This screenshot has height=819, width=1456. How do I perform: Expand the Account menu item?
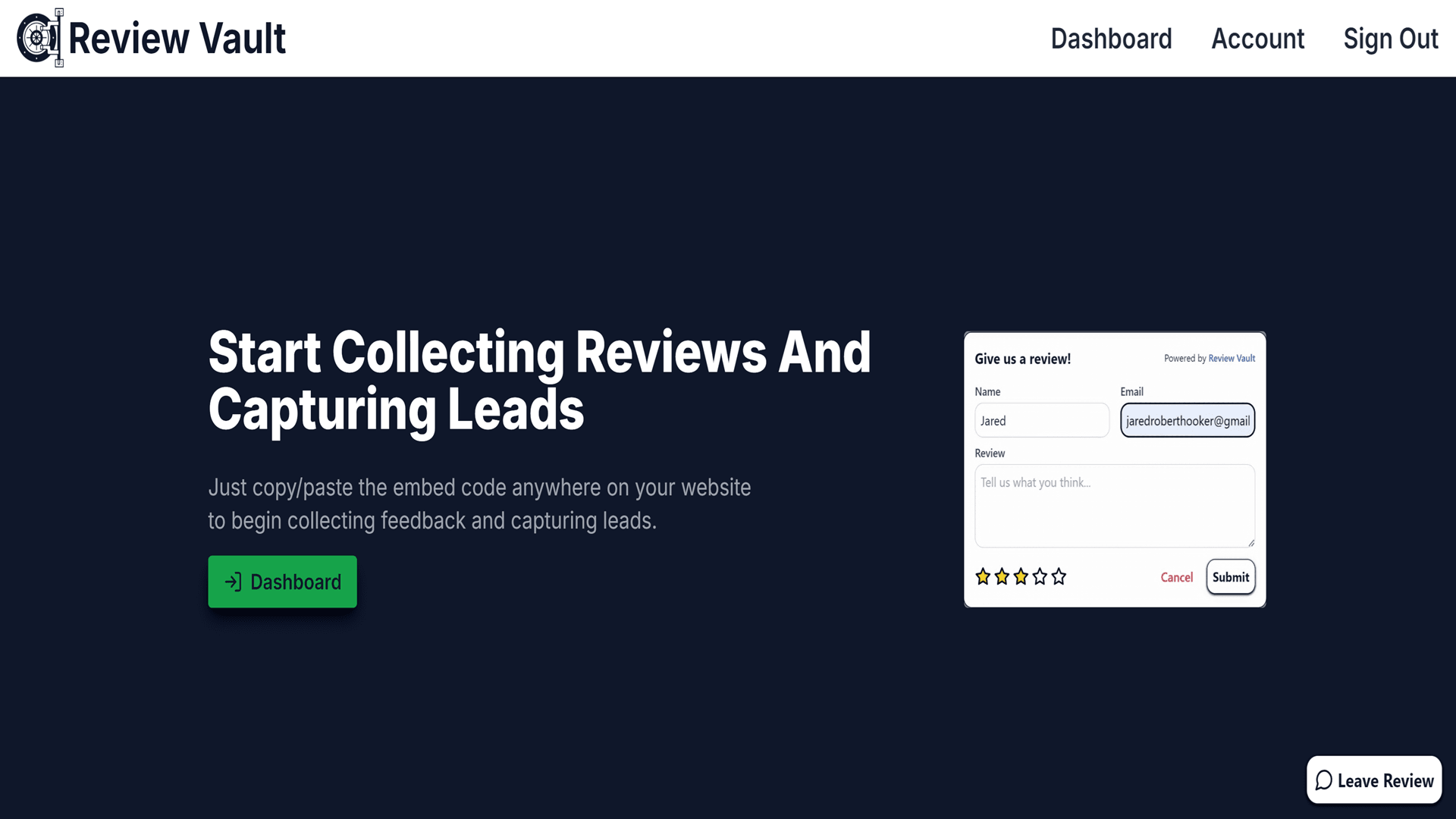pos(1258,38)
